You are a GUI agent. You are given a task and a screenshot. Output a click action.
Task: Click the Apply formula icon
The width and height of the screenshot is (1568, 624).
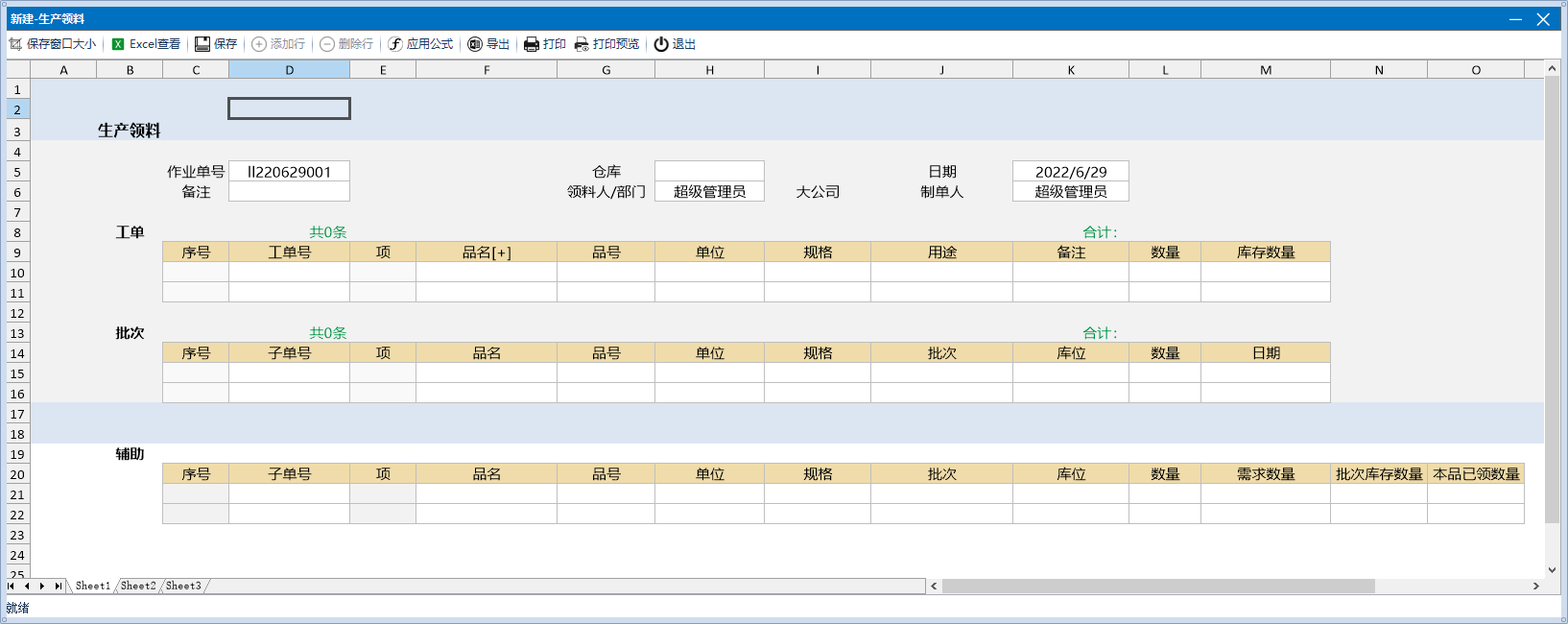395,44
